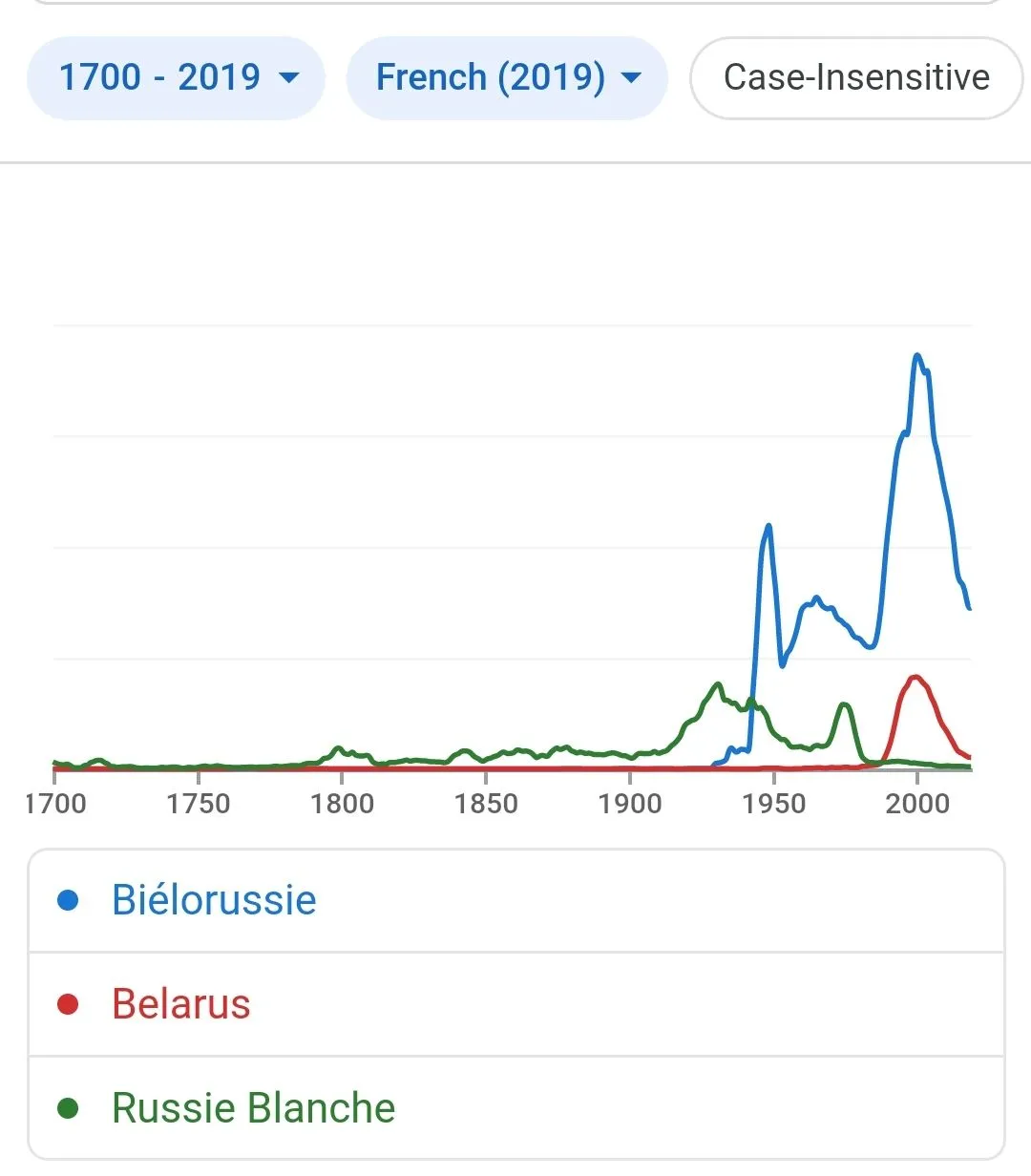Click the 1900 x-axis label
Screen dimensions: 1031x1176
(x=630, y=804)
